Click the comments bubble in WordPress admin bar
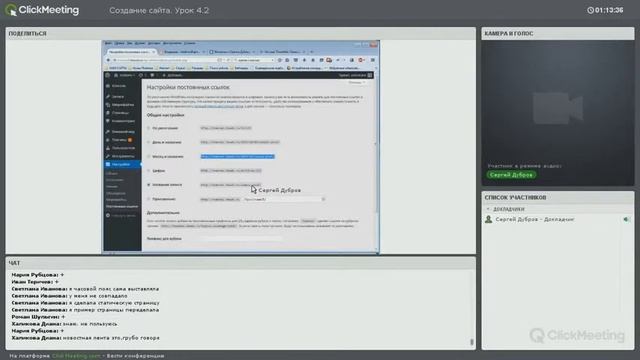Viewport: 640px width, 360px height. coord(152,75)
